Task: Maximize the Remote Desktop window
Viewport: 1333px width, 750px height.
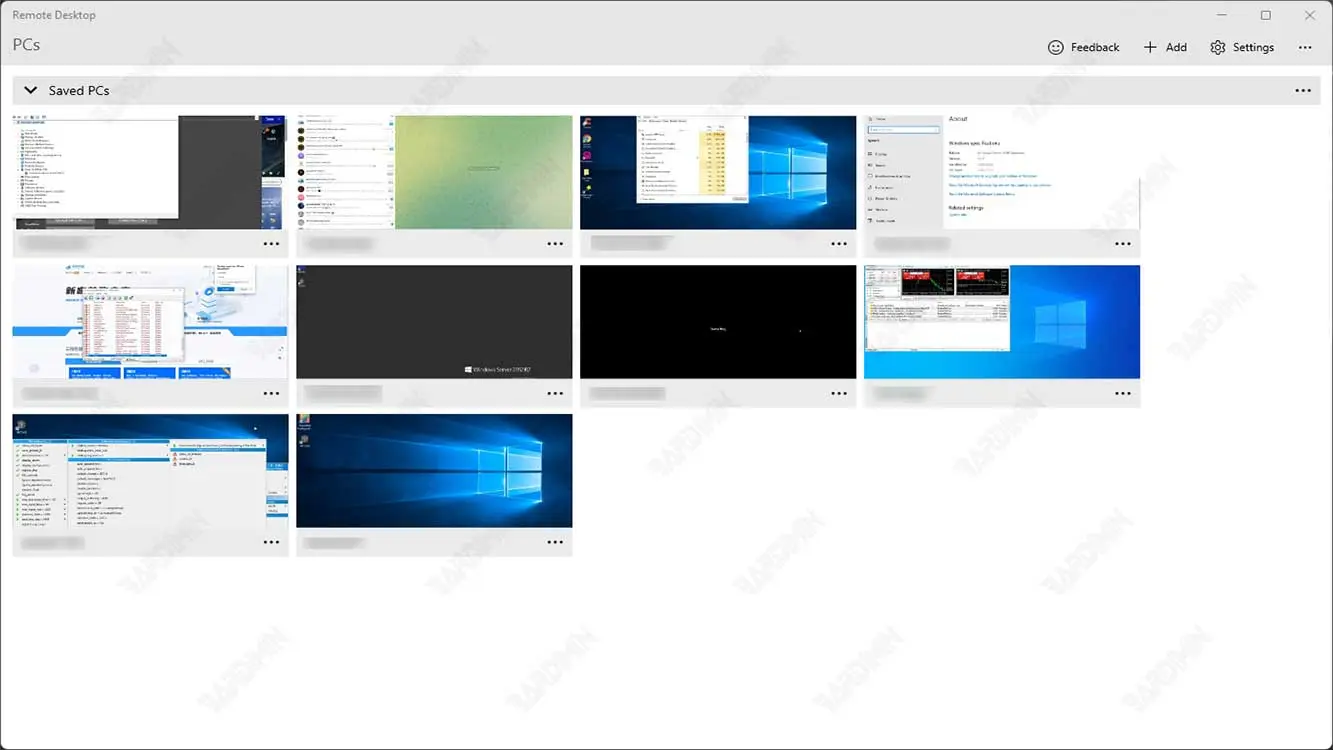Action: click(x=1266, y=15)
